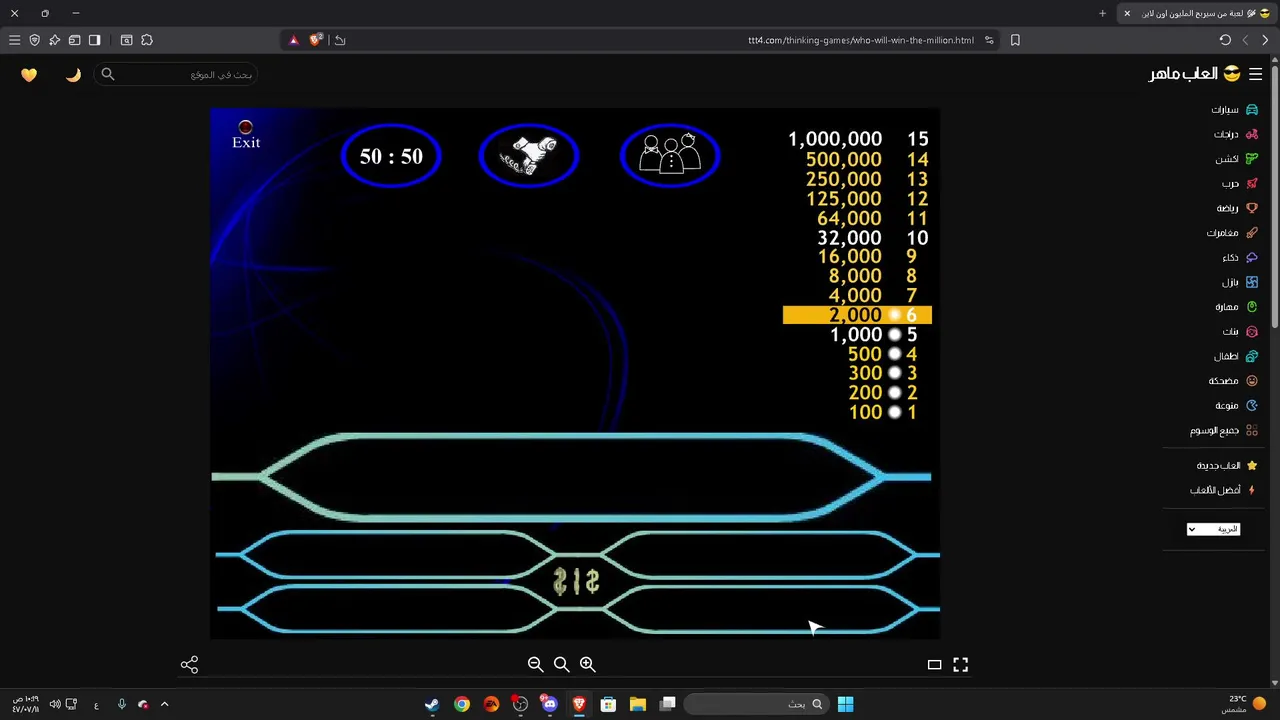Open a new browser tab
Screen dimensions: 1280x720
pyautogui.click(x=1102, y=13)
